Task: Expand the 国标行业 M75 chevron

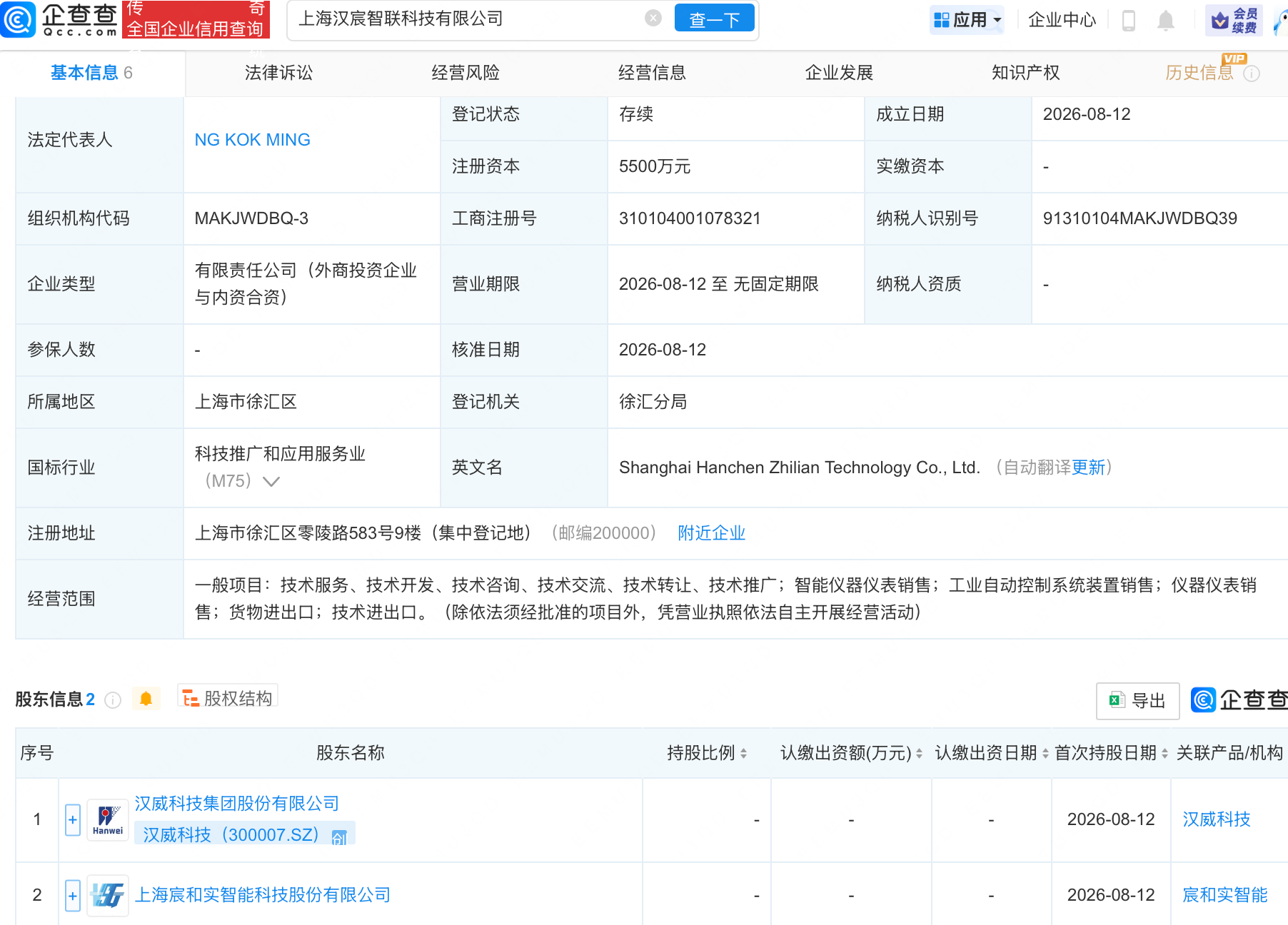Action: (271, 481)
